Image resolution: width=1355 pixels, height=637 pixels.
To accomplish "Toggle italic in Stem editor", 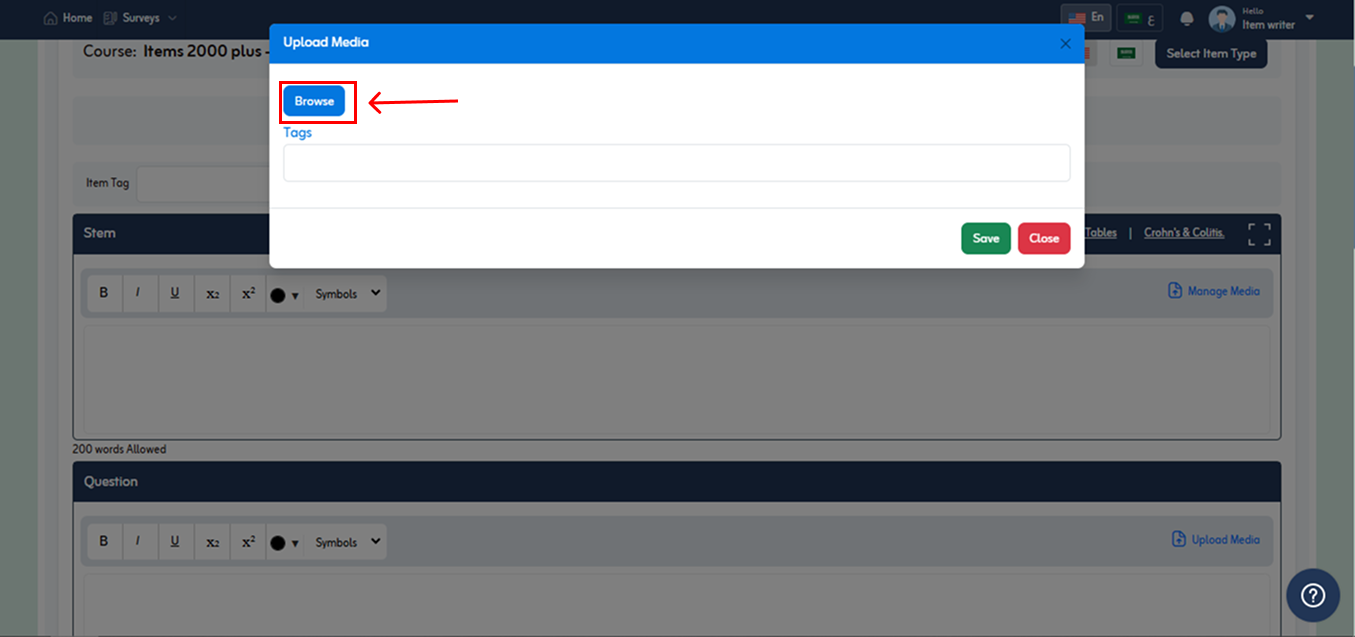I will tap(138, 293).
